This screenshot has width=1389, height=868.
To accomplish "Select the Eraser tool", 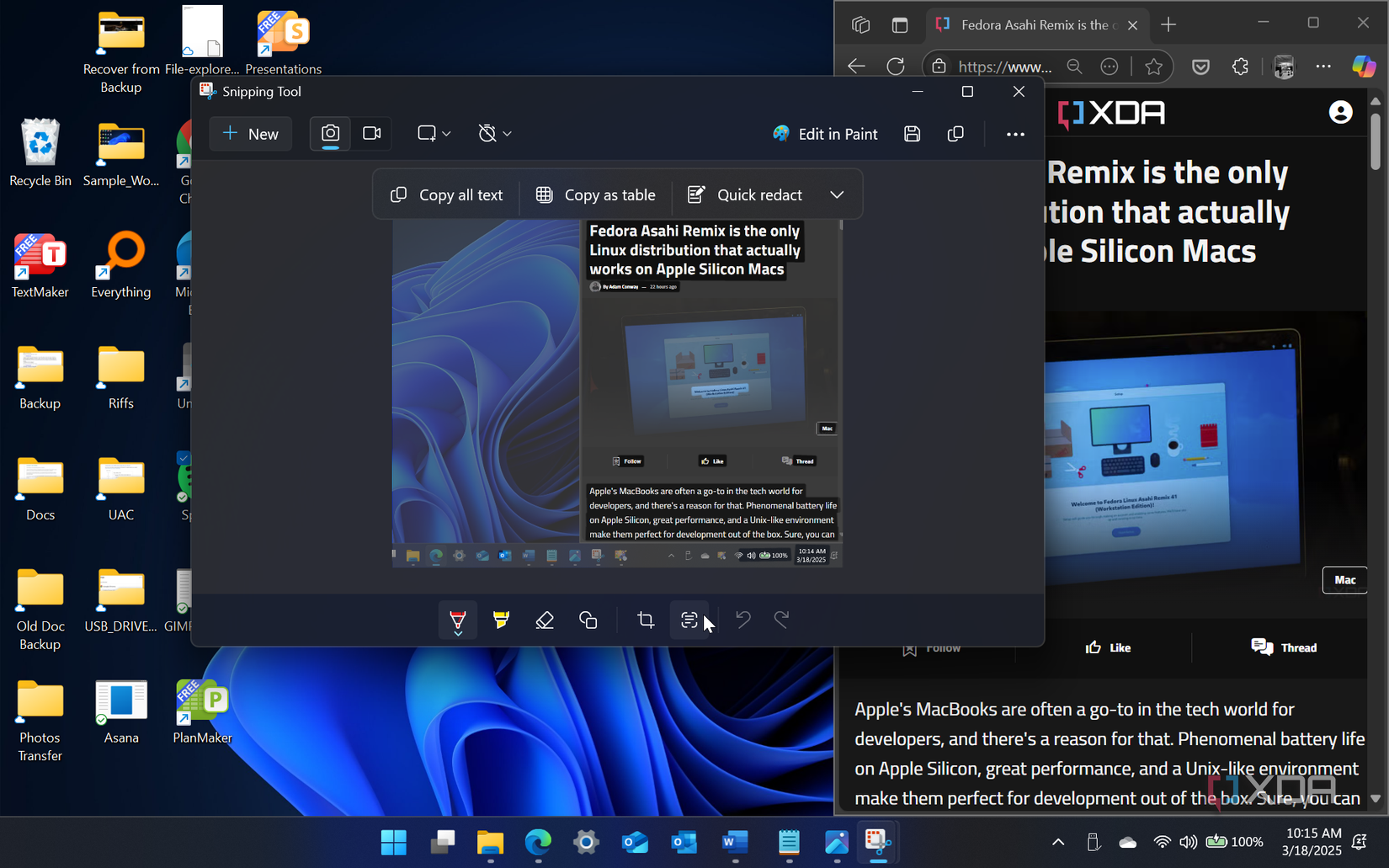I will (545, 620).
